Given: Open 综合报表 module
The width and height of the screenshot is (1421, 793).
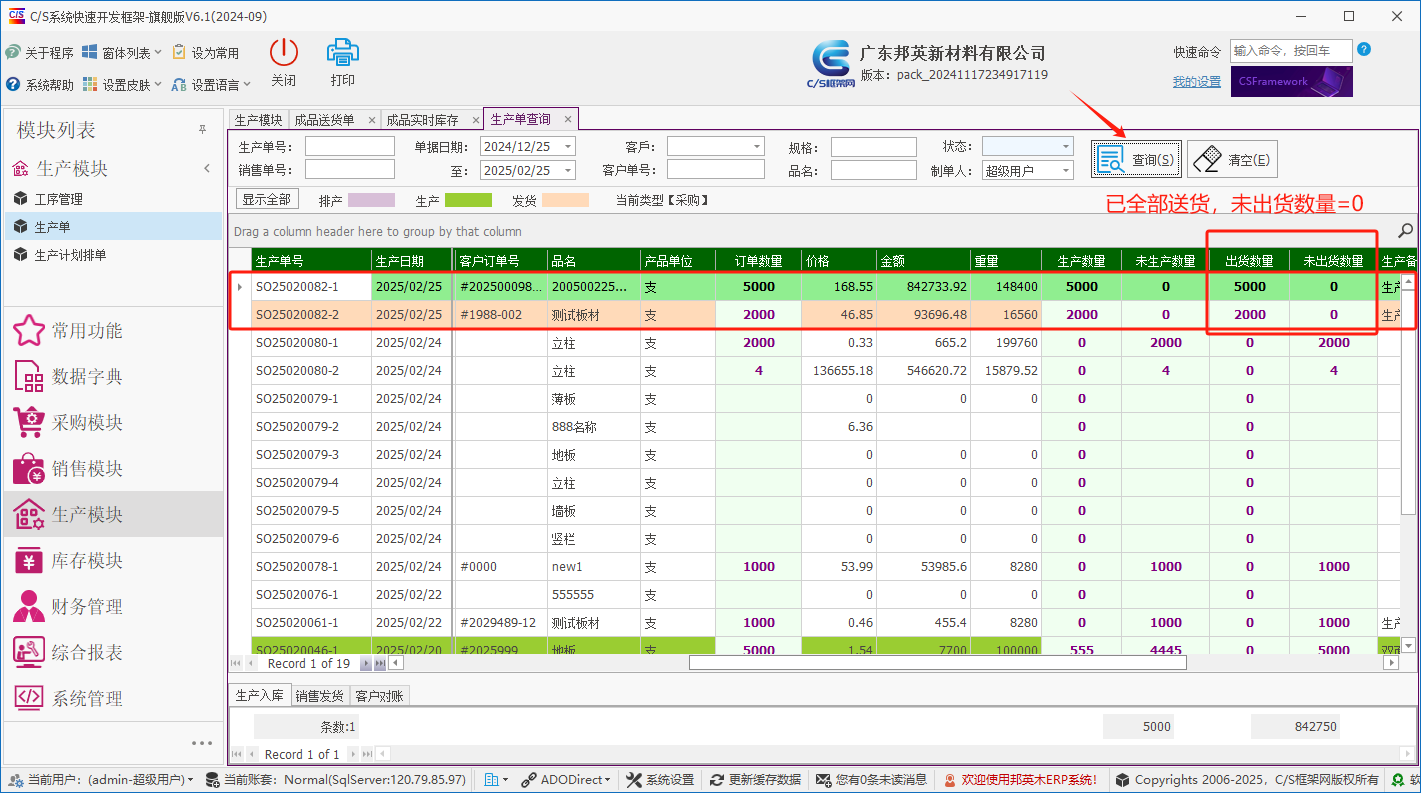Looking at the screenshot, I should (113, 653).
